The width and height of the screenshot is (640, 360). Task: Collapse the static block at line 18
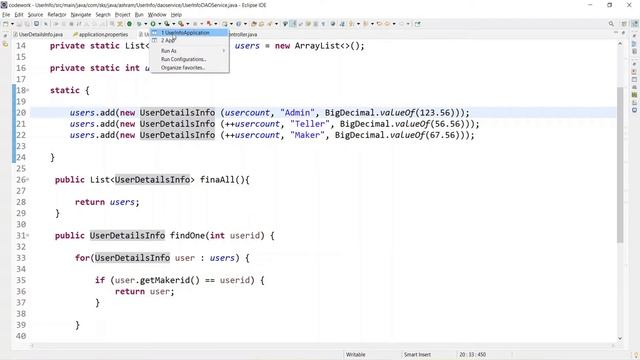28,90
